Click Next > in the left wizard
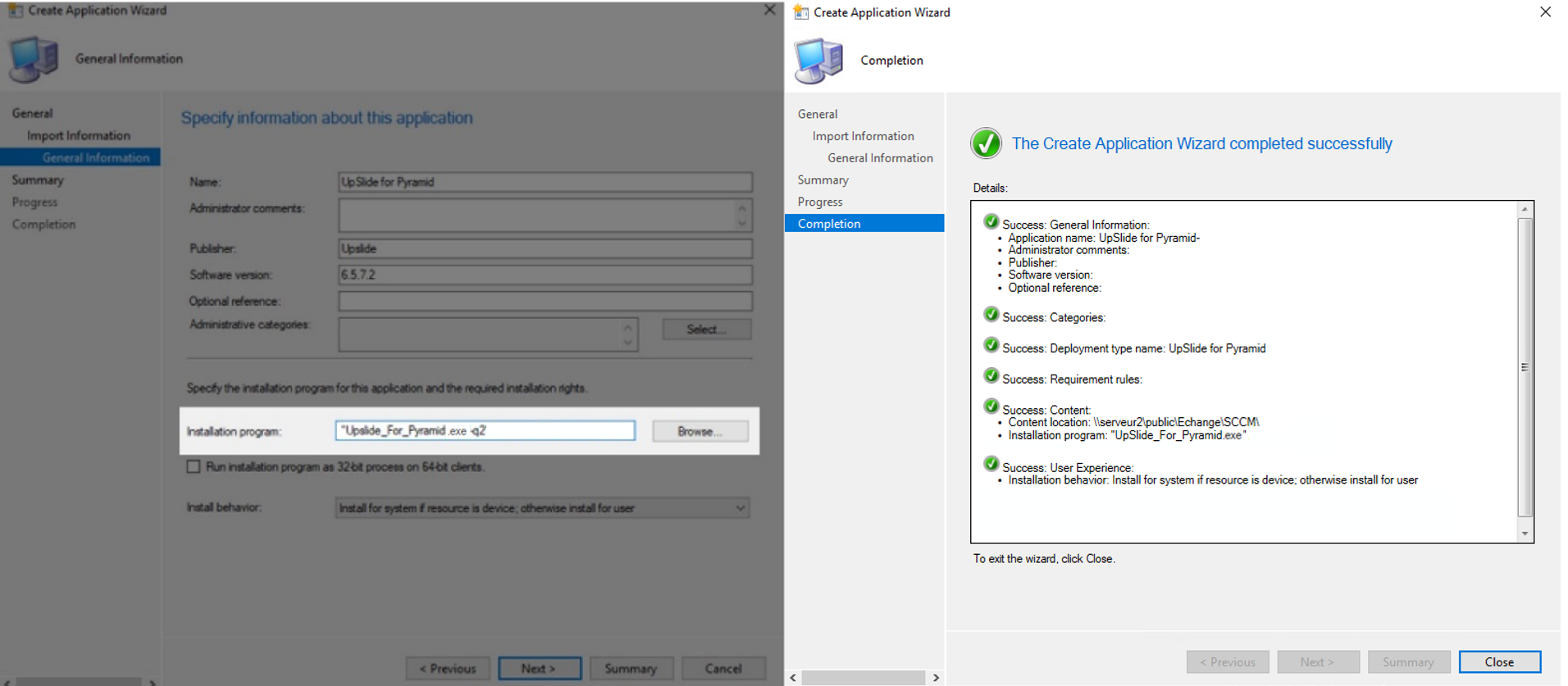 click(x=540, y=669)
